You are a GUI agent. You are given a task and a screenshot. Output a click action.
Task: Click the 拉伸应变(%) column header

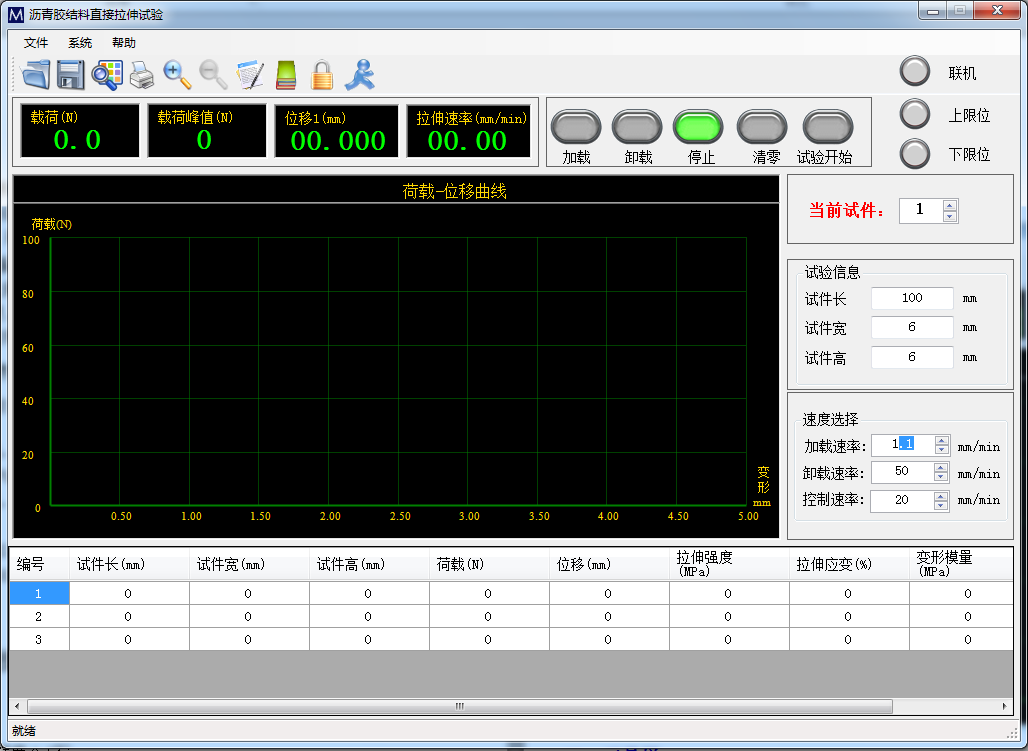[849, 564]
